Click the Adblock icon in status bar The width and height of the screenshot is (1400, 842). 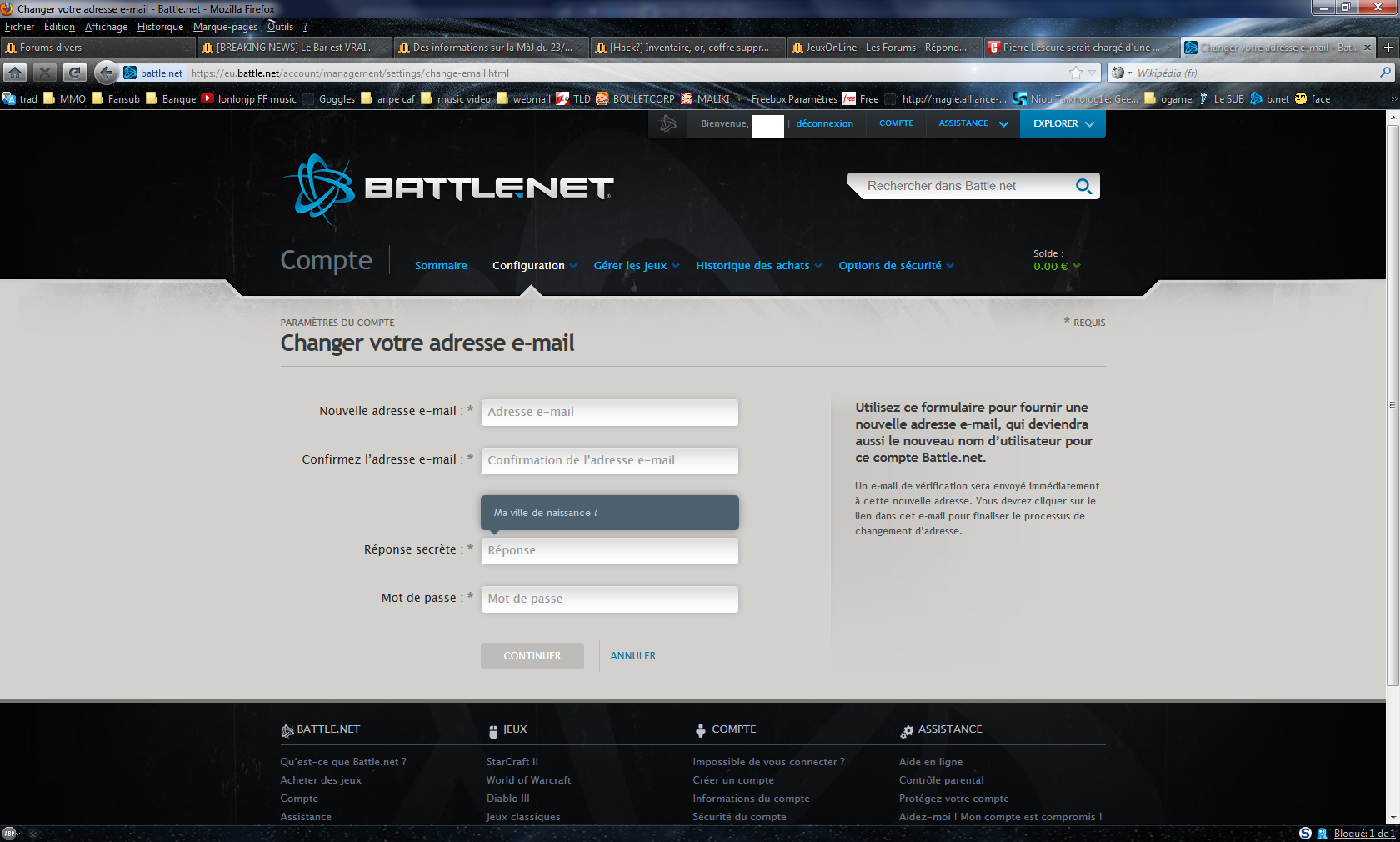tap(9, 834)
